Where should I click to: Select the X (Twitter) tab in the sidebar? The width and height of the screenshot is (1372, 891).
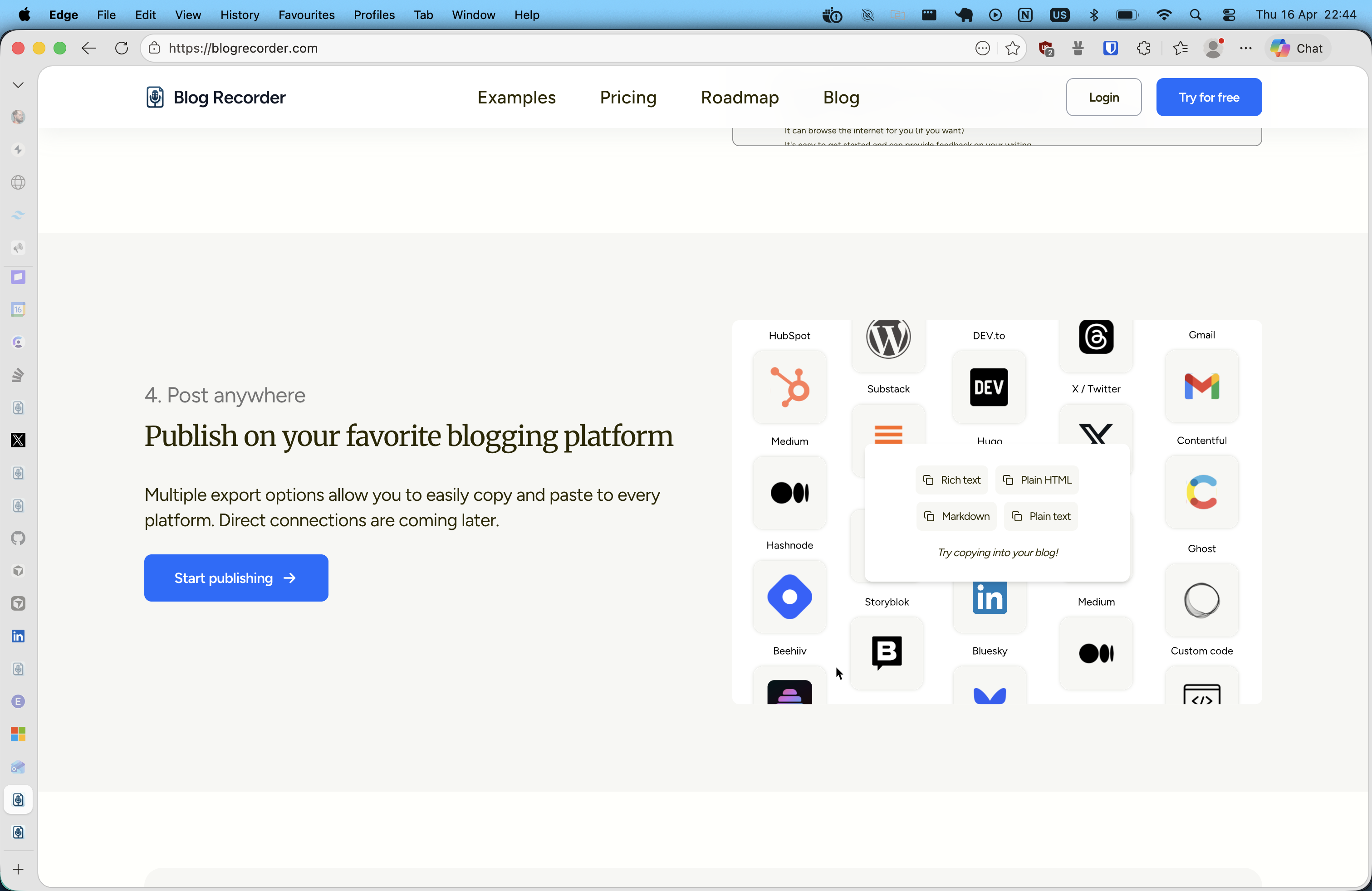coord(18,440)
